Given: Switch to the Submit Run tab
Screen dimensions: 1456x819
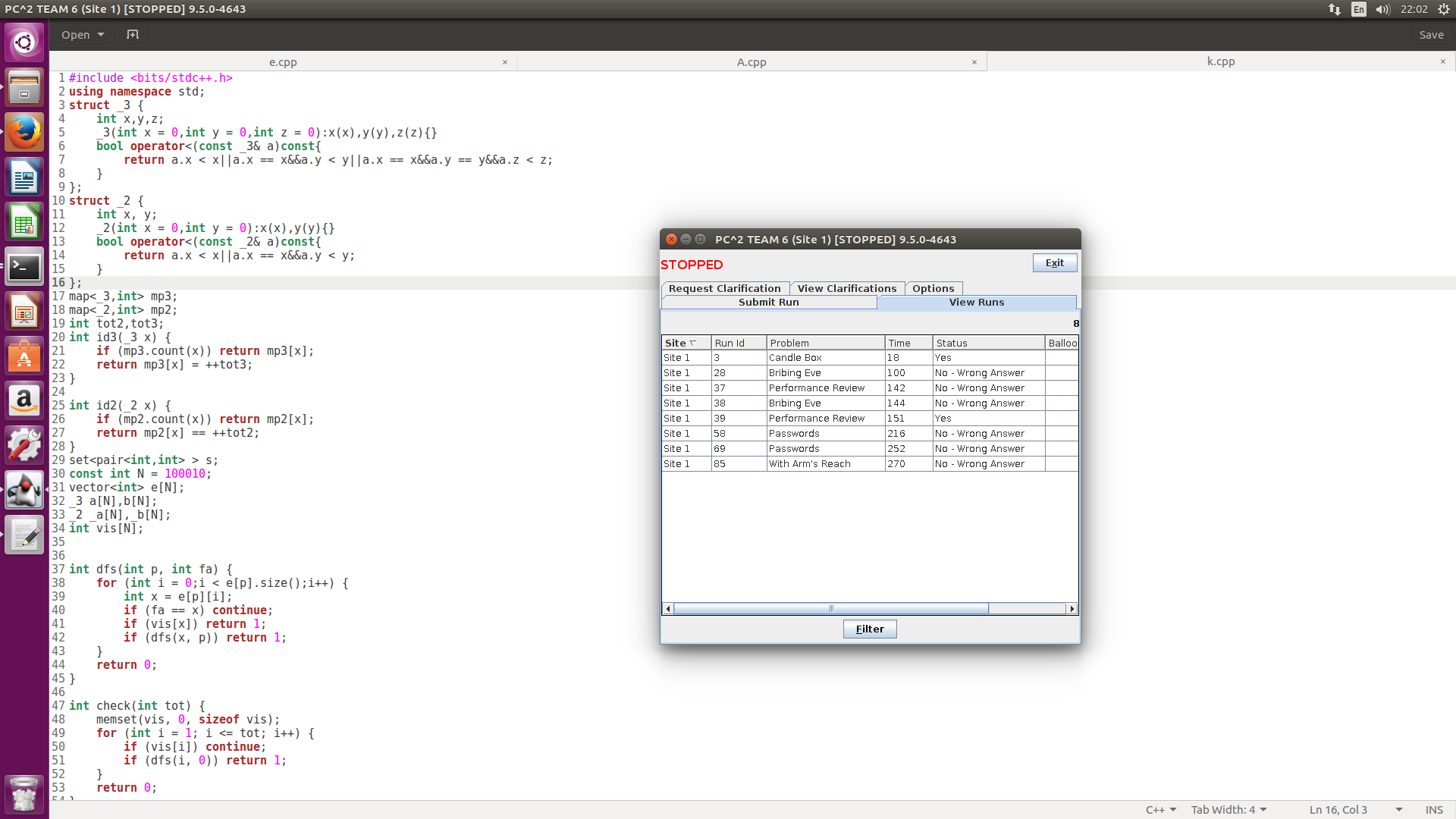Looking at the screenshot, I should tap(768, 302).
